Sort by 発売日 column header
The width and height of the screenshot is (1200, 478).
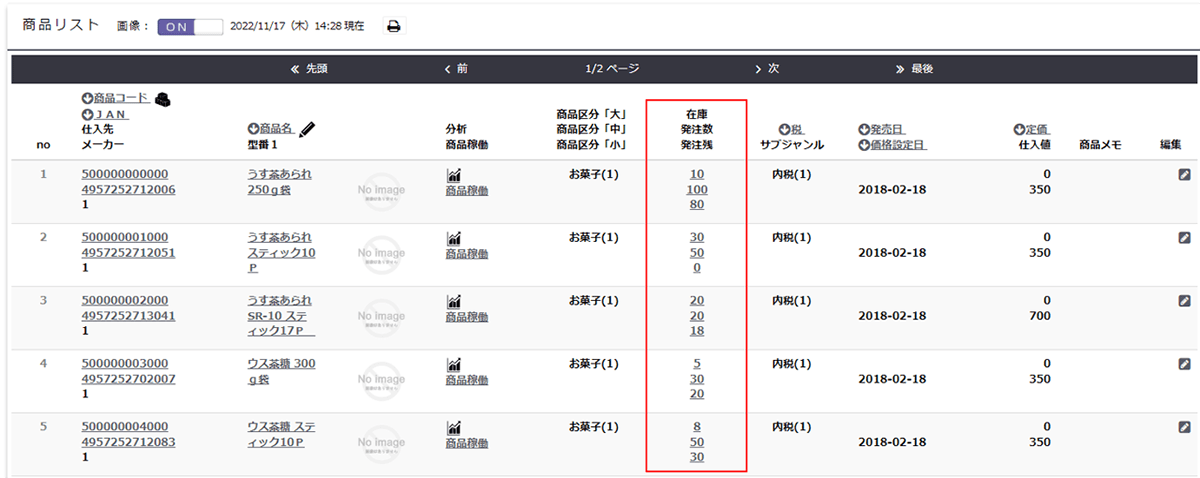(x=887, y=129)
